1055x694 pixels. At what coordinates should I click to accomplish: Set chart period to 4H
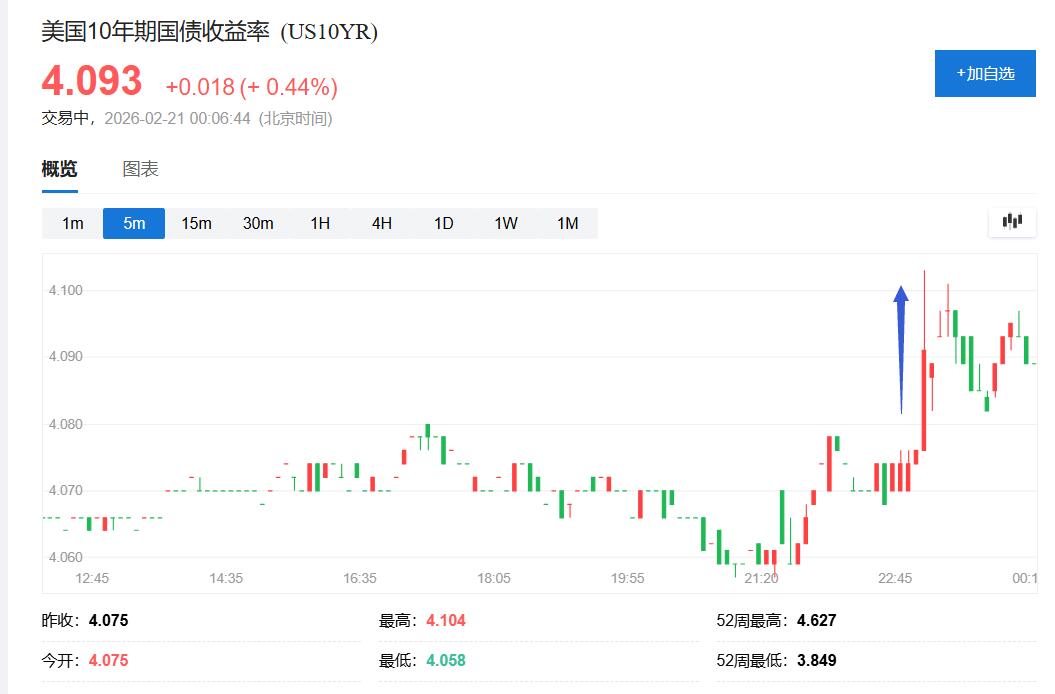tap(382, 223)
